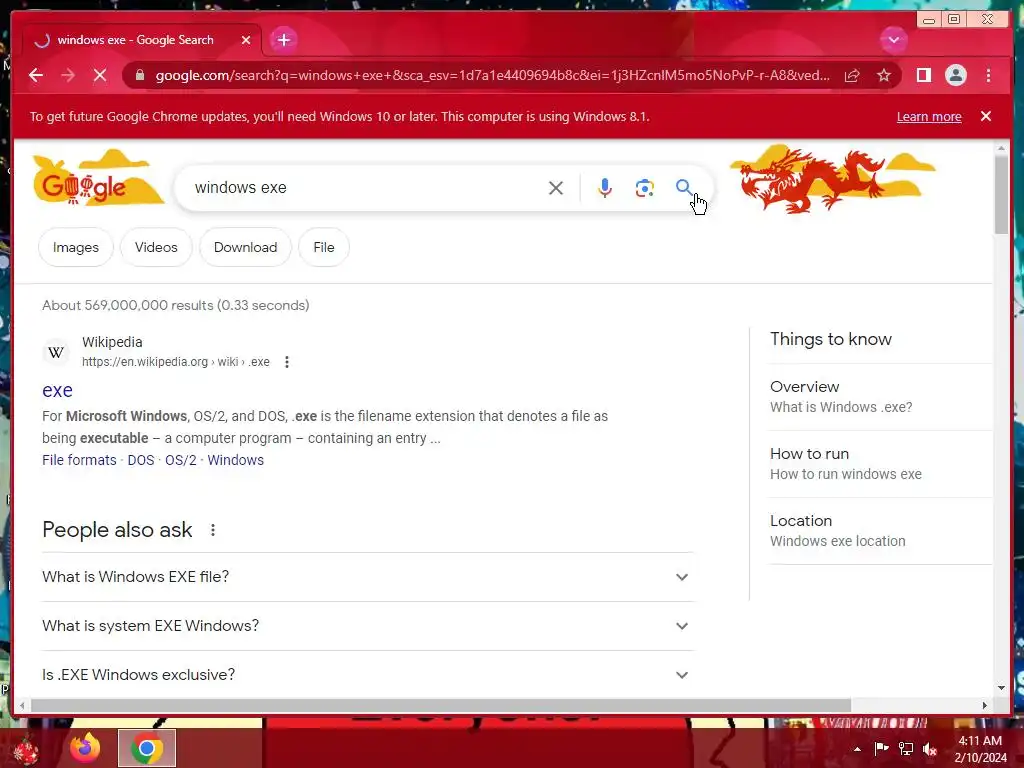The width and height of the screenshot is (1024, 768).
Task: Expand 'Is .EXE Windows exclusive?'
Action: coord(367,675)
